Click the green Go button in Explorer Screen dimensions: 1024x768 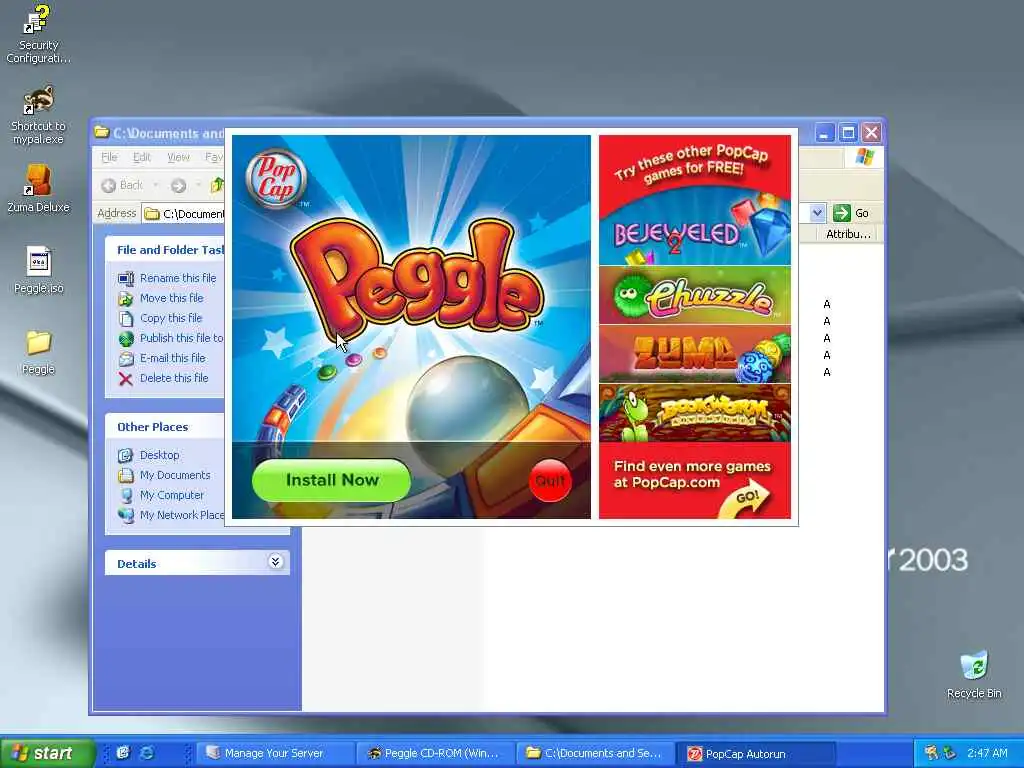[x=852, y=213]
